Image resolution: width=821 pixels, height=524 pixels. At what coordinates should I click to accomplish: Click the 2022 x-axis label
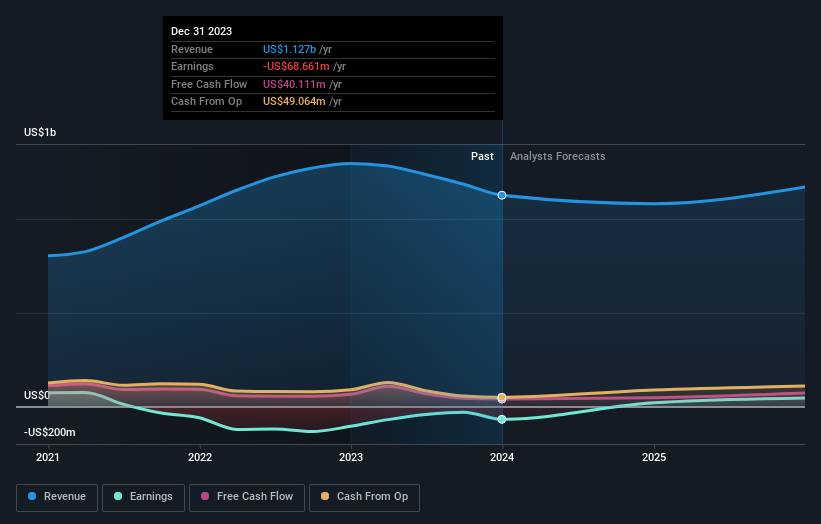[200, 458]
